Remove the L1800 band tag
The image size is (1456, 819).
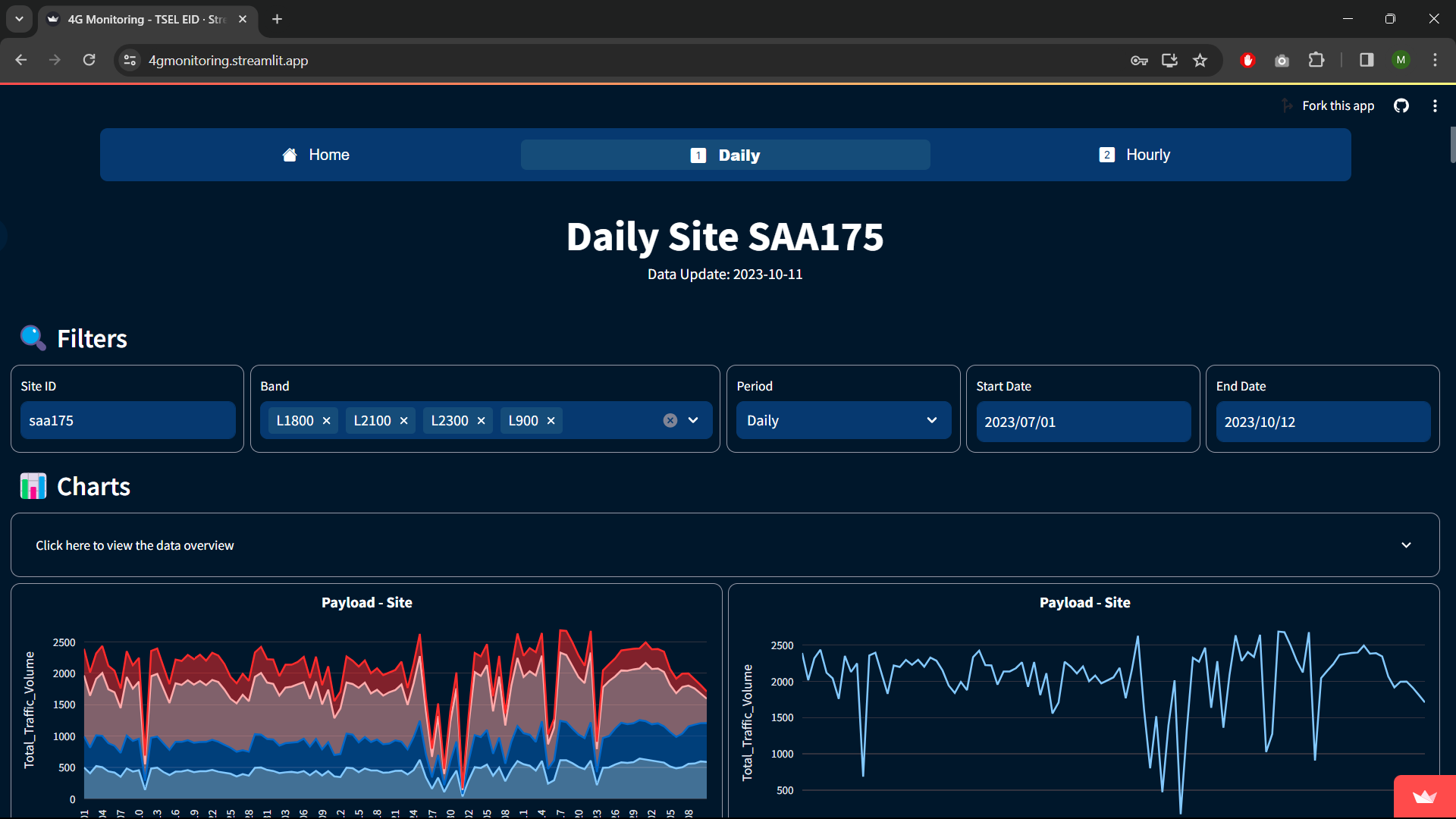pos(327,421)
